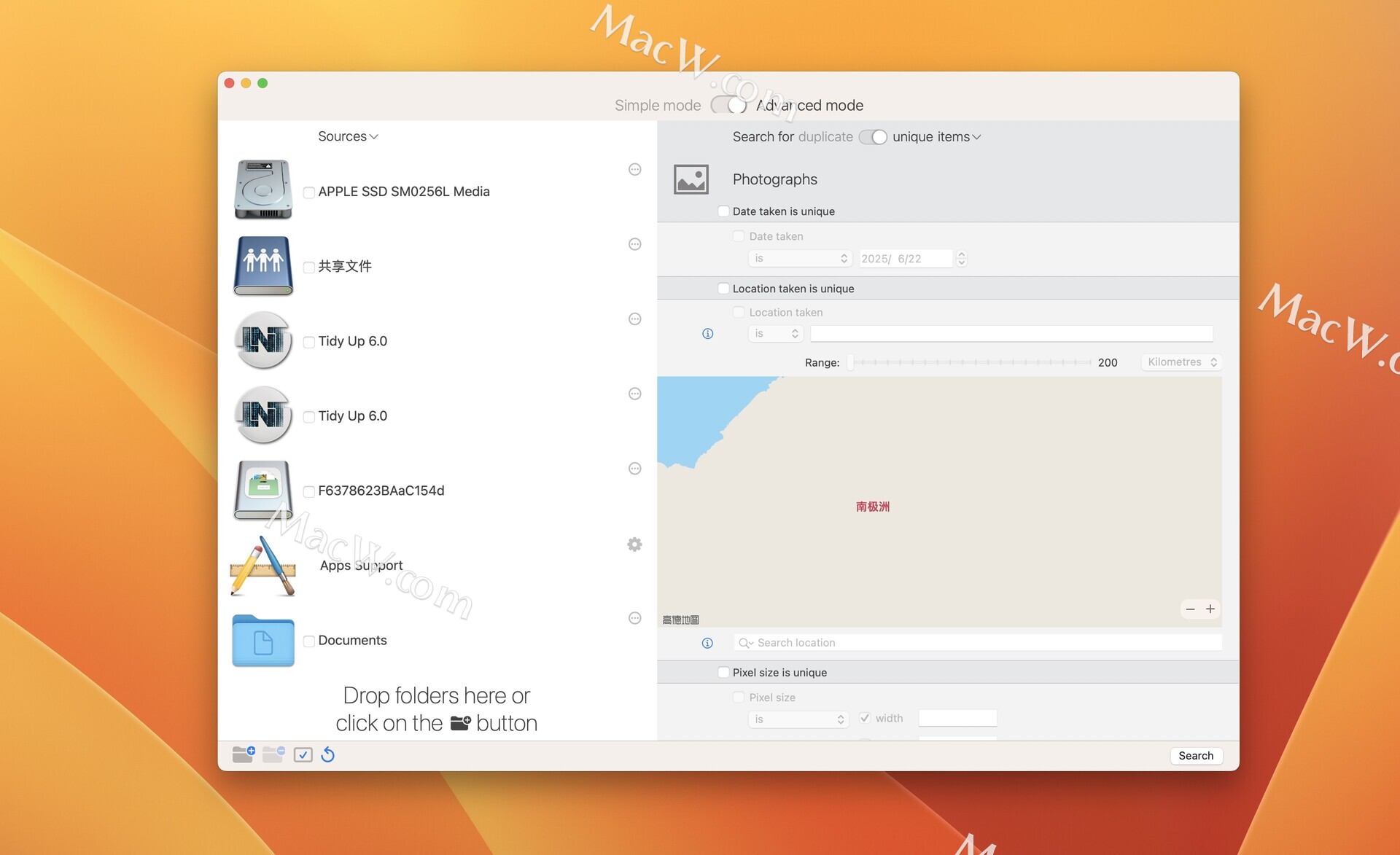
Task: Click the width value input field
Action: point(957,718)
